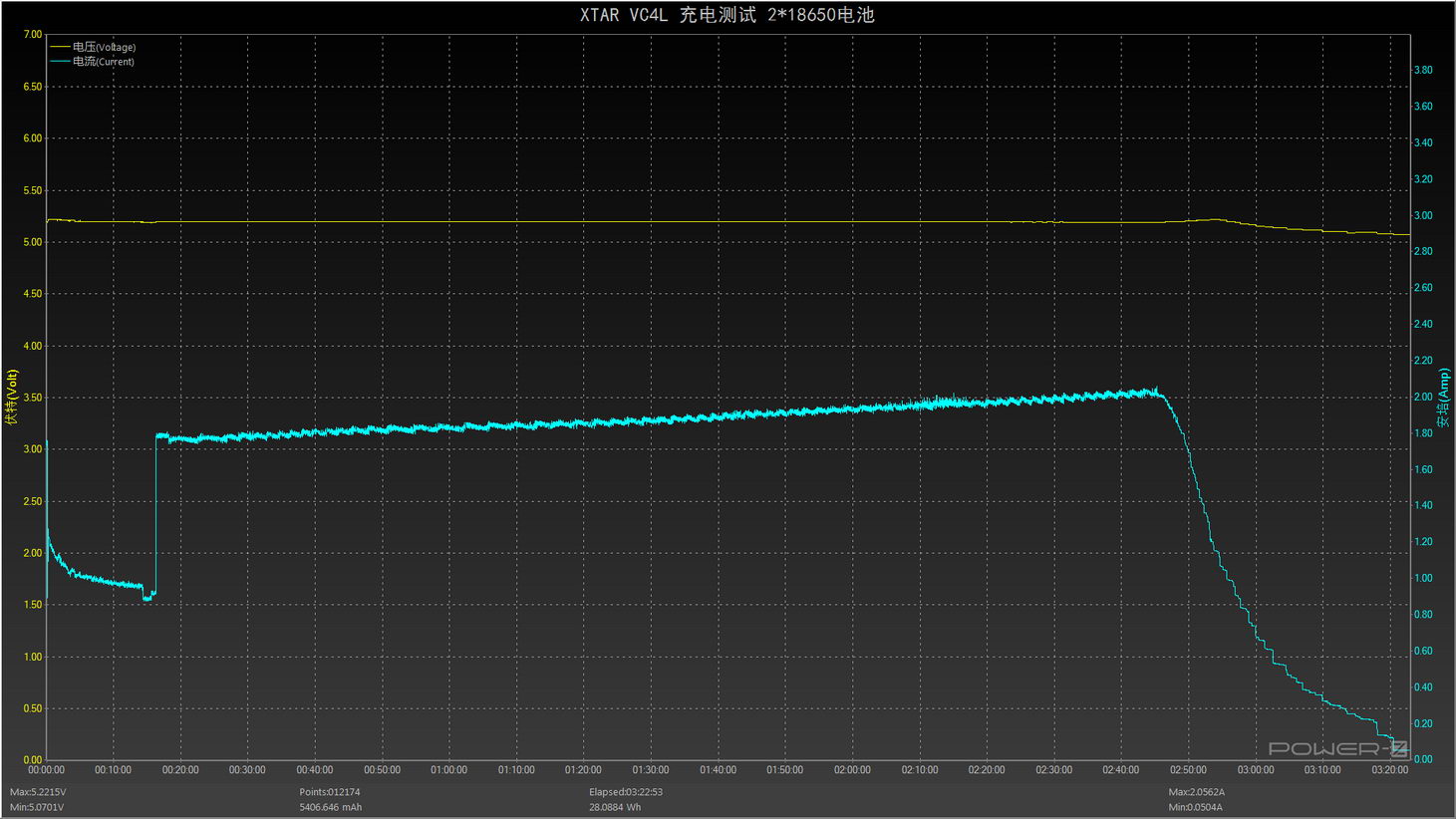The width and height of the screenshot is (1456, 819).
Task: Click the 6.00 voltage axis label
Action: [x=33, y=138]
